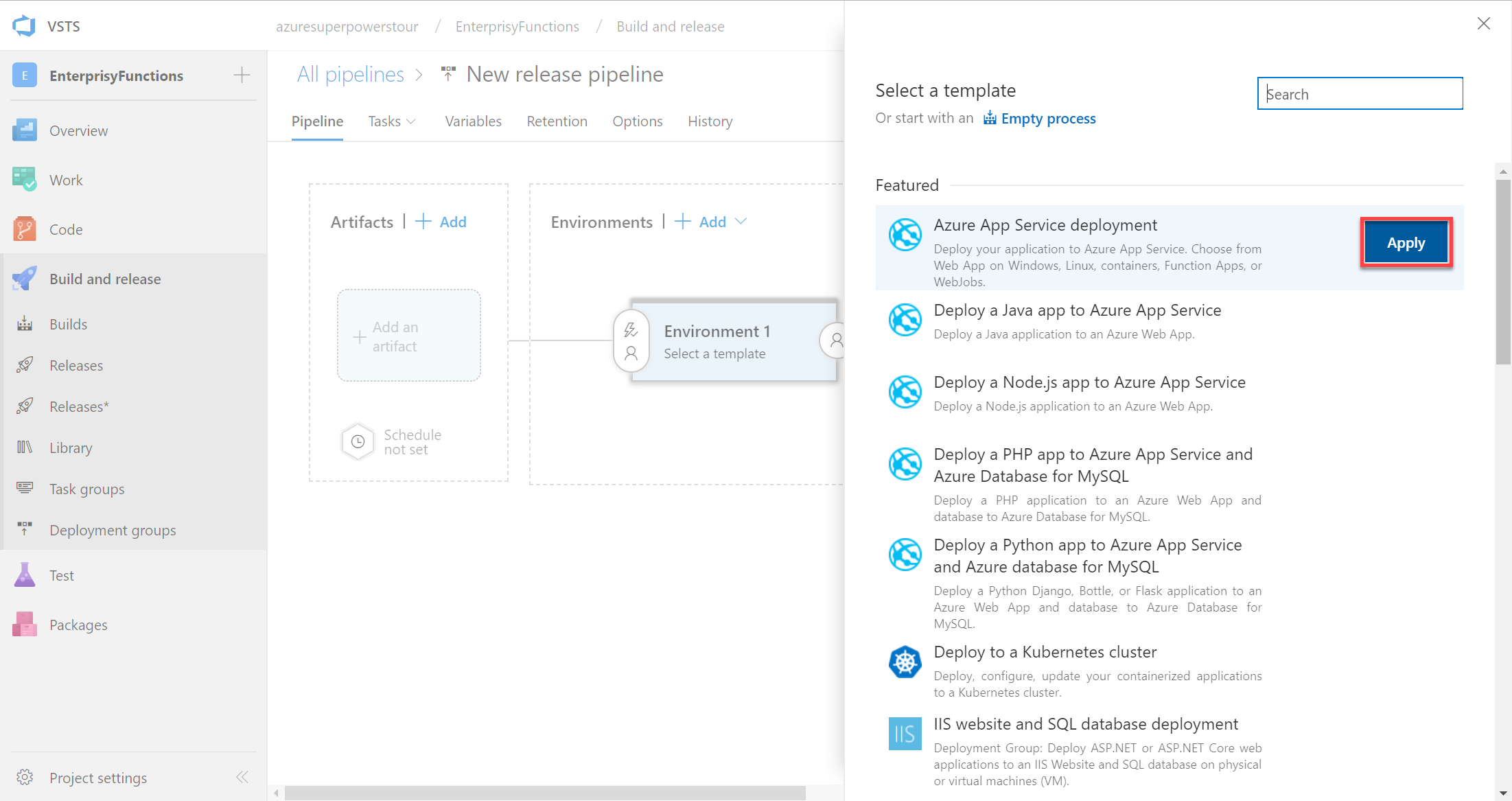Switch to the Pipeline tab
Image resolution: width=1512 pixels, height=801 pixels.
pos(317,121)
